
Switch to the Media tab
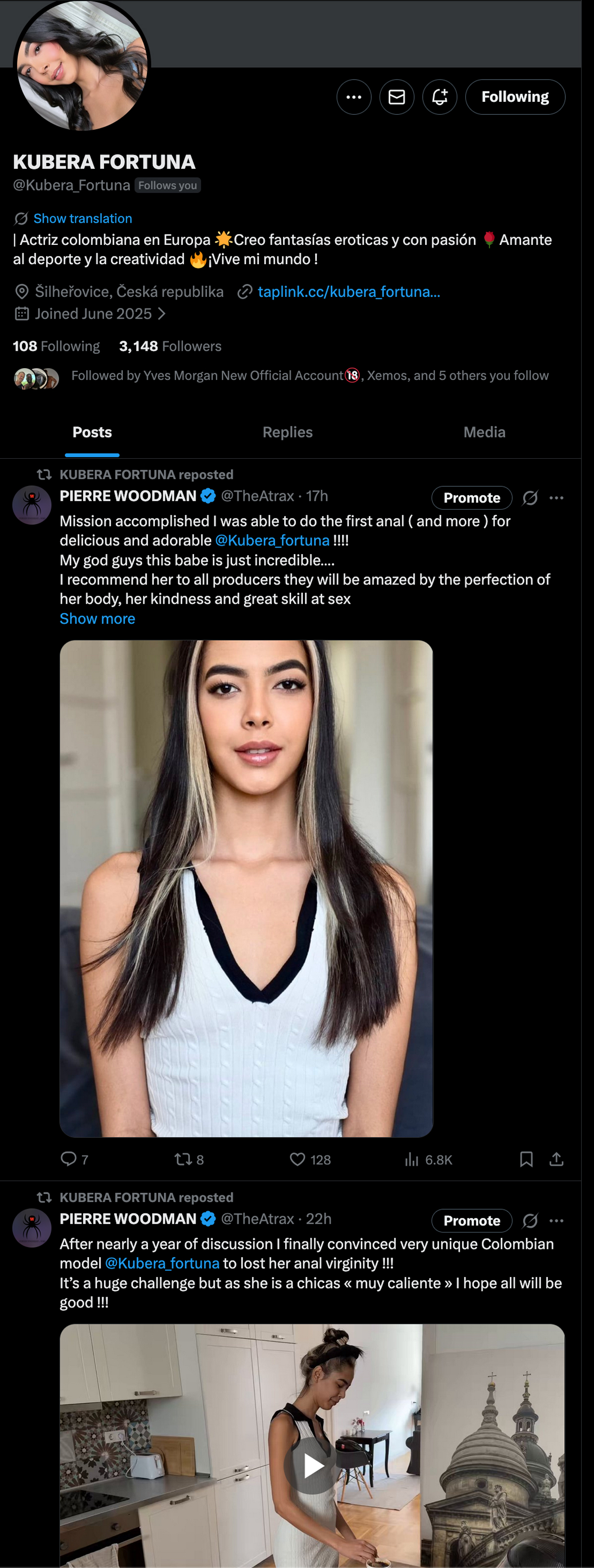(484, 432)
